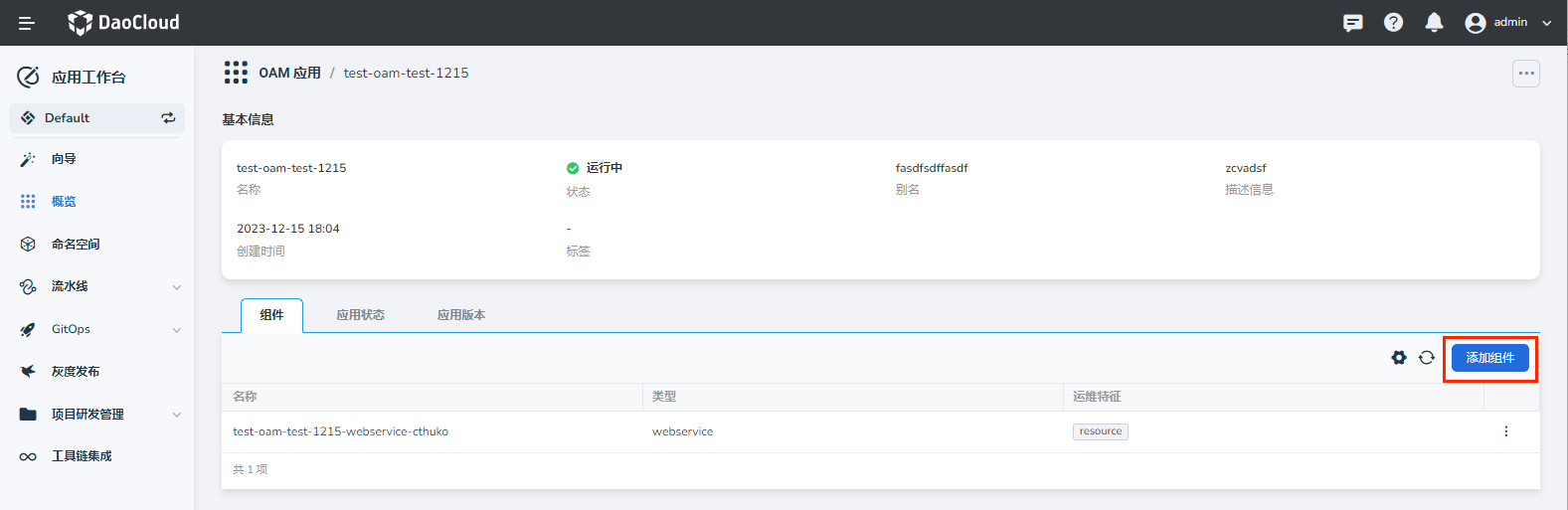Viewport: 1568px width, 510px height.
Task: Click the 运行中 status indicator
Action: (x=595, y=168)
